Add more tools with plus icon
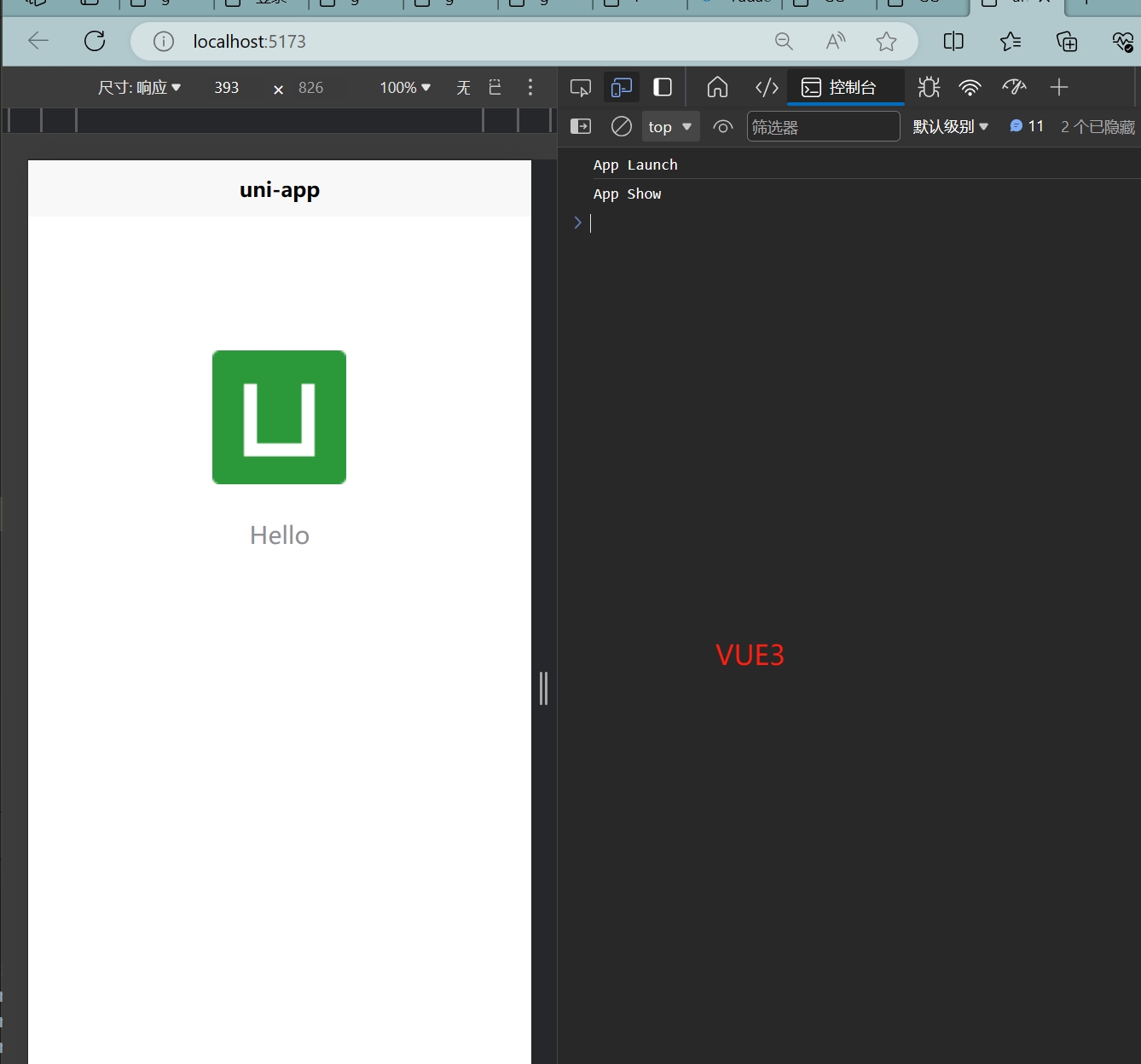The image size is (1141, 1064). click(x=1059, y=87)
